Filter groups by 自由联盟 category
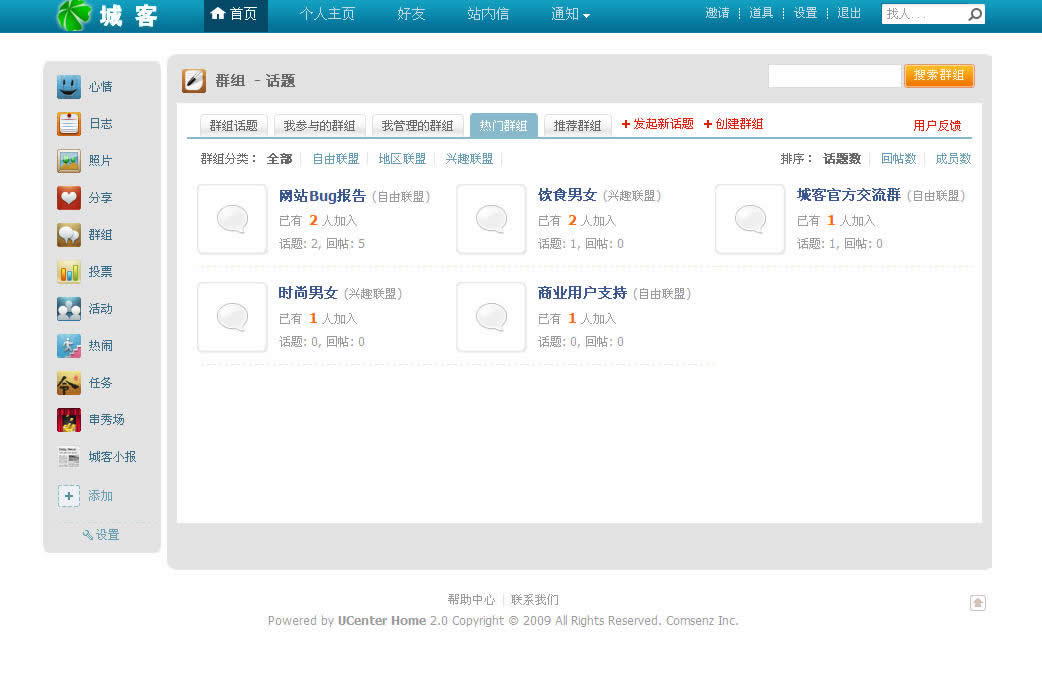This screenshot has width=1042, height=675. [x=336, y=159]
